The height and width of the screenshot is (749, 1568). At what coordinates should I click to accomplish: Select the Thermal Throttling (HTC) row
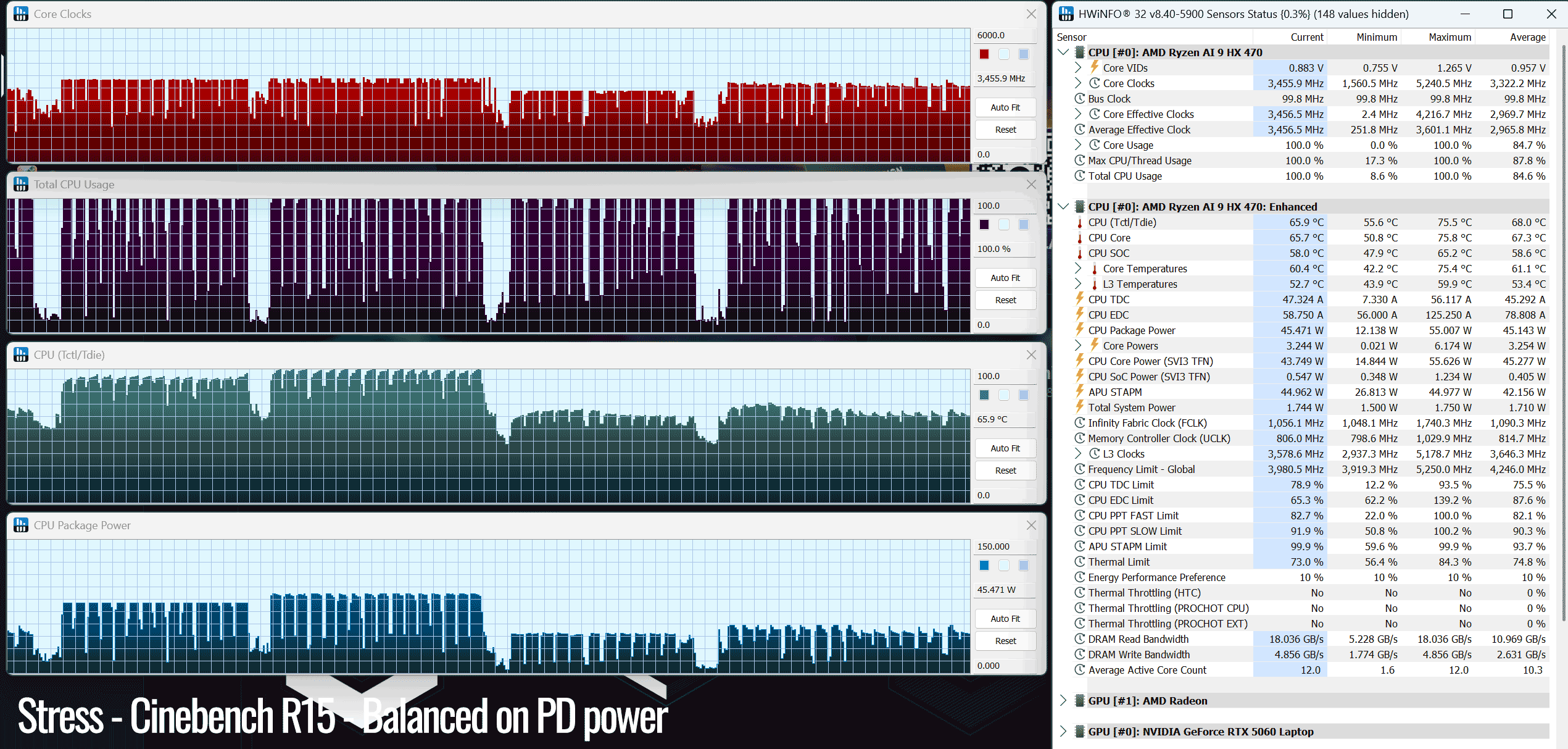(x=1302, y=592)
